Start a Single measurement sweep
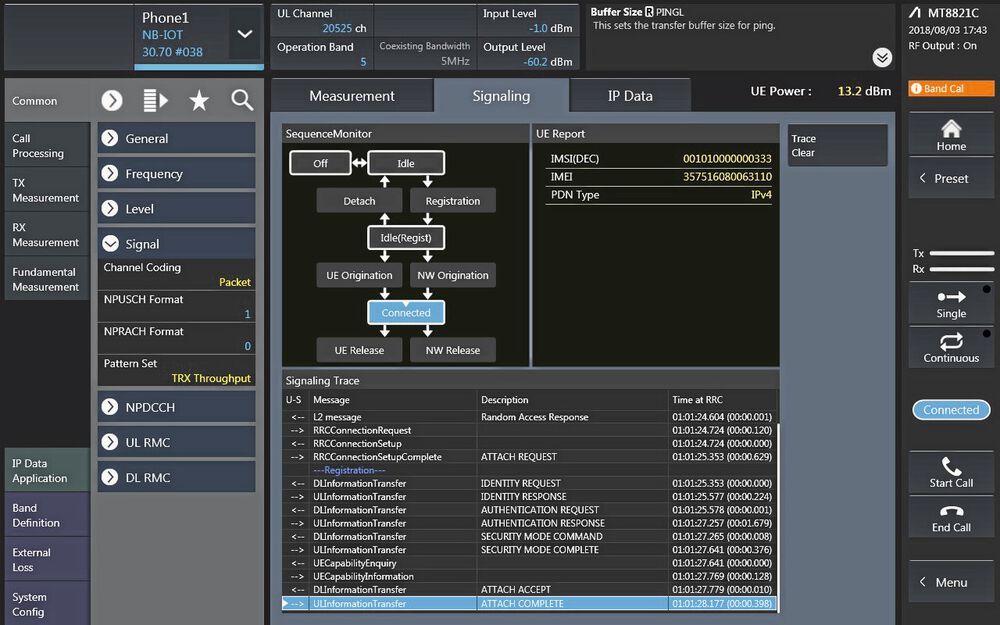This screenshot has width=1000, height=625. point(951,304)
